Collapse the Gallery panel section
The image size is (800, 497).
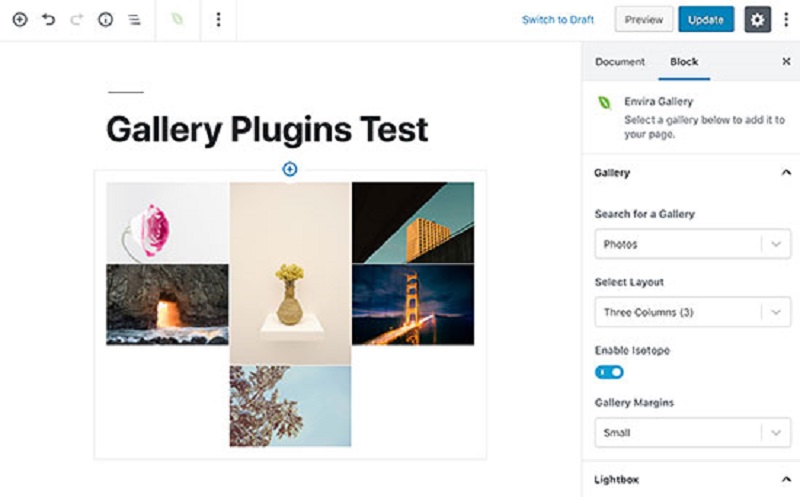[x=785, y=173]
